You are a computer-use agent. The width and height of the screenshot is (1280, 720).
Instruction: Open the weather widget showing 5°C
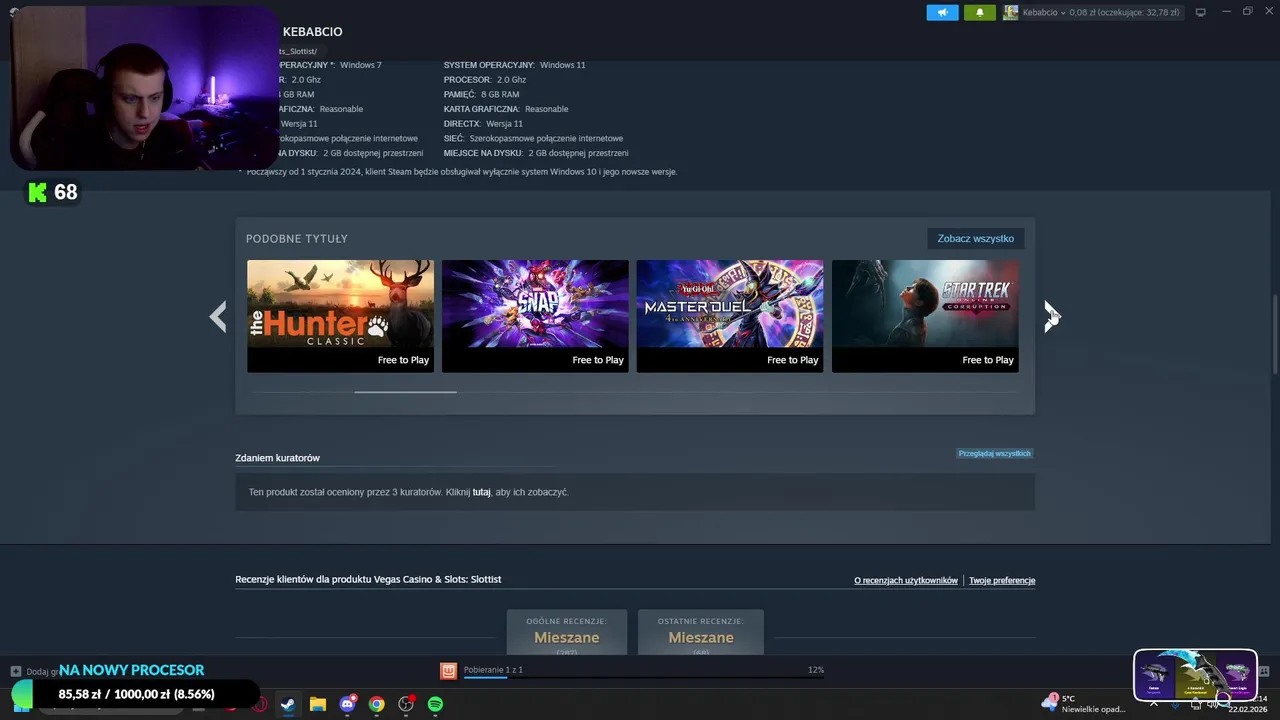point(1084,704)
